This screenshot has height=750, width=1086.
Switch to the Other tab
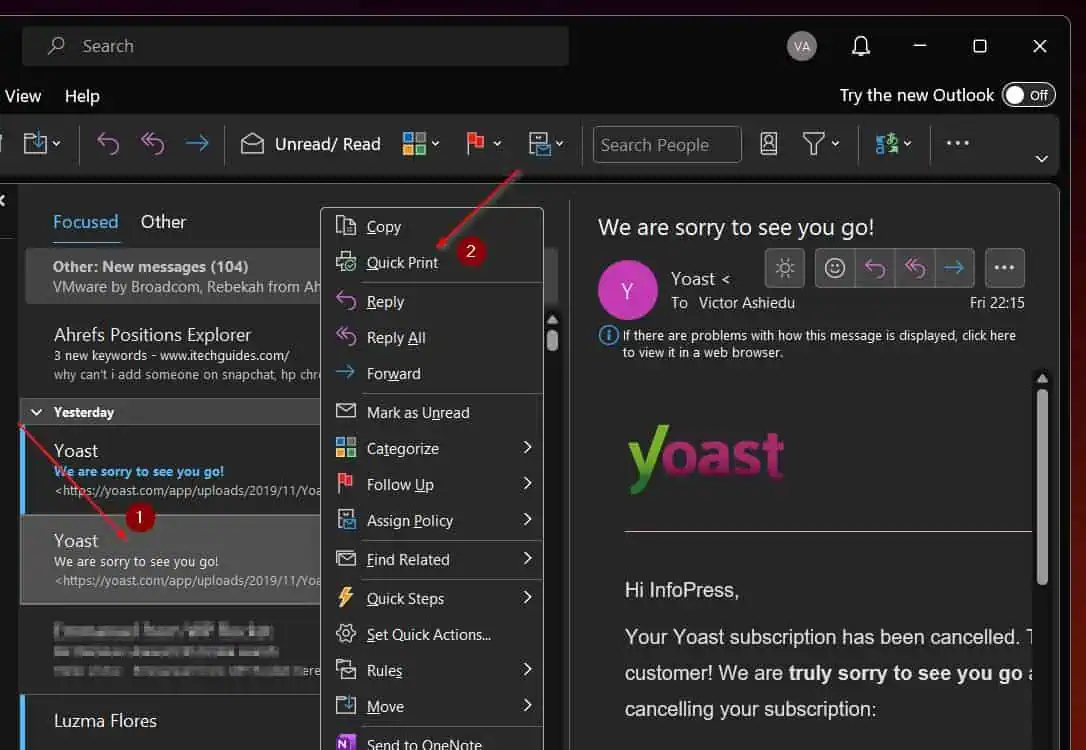(163, 222)
